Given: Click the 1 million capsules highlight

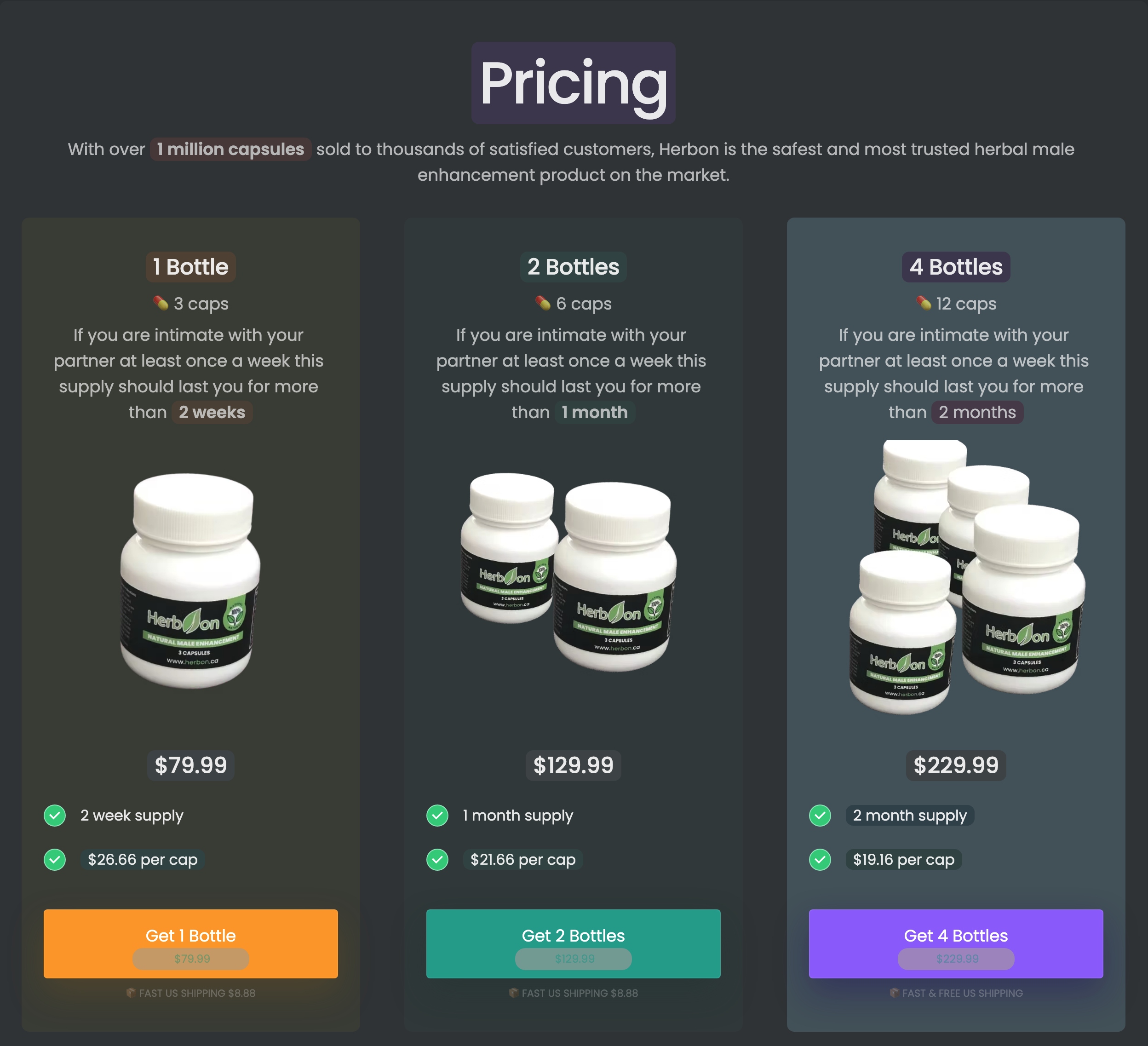Looking at the screenshot, I should tap(230, 149).
